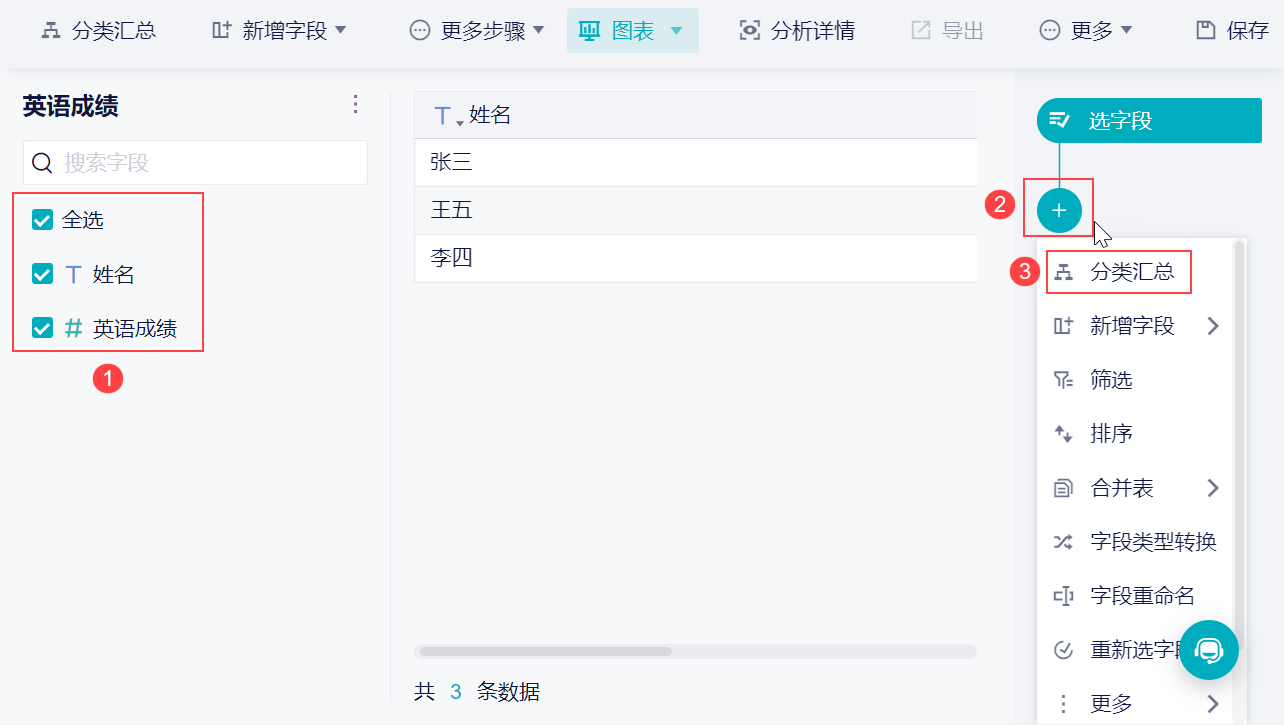Screen dimensions: 1284x725
Task: Choose 字段重命名 in the step menu
Action: [1142, 596]
